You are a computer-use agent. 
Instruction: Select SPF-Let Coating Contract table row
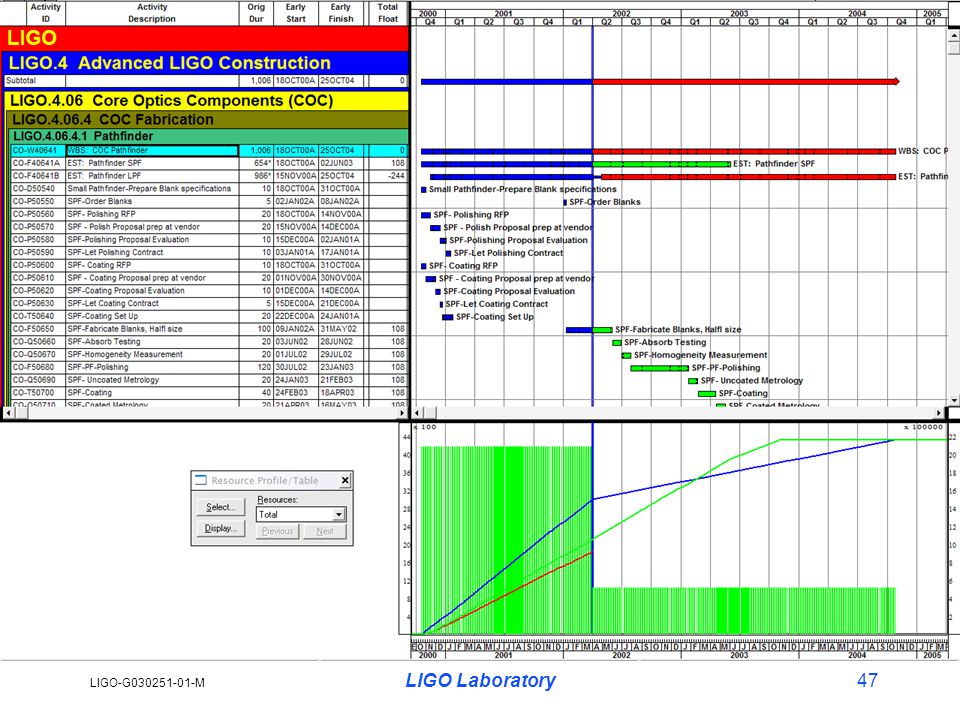point(209,304)
